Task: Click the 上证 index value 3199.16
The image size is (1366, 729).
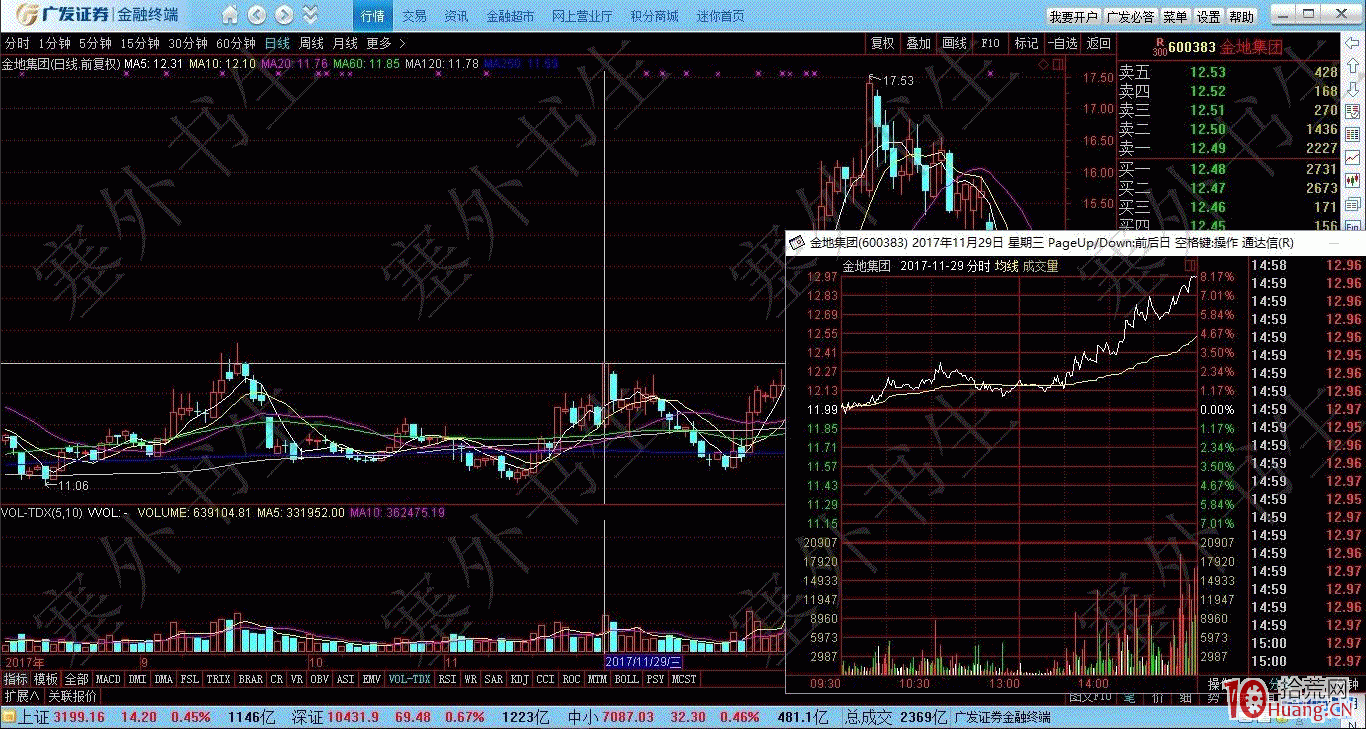Action: 79,717
